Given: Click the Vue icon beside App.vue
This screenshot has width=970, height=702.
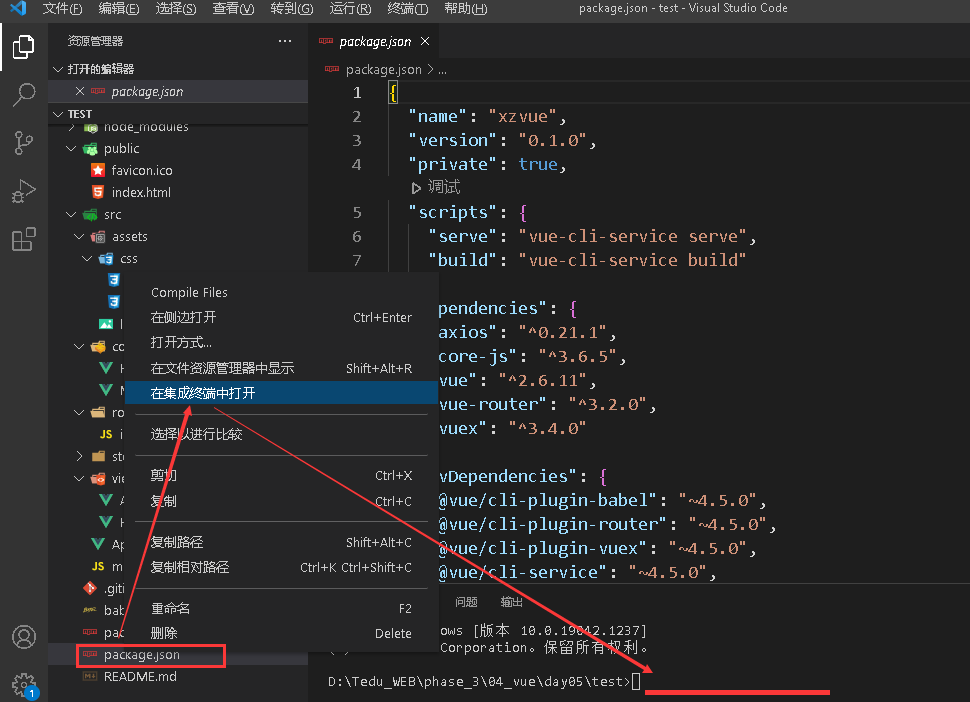Looking at the screenshot, I should tap(99, 542).
